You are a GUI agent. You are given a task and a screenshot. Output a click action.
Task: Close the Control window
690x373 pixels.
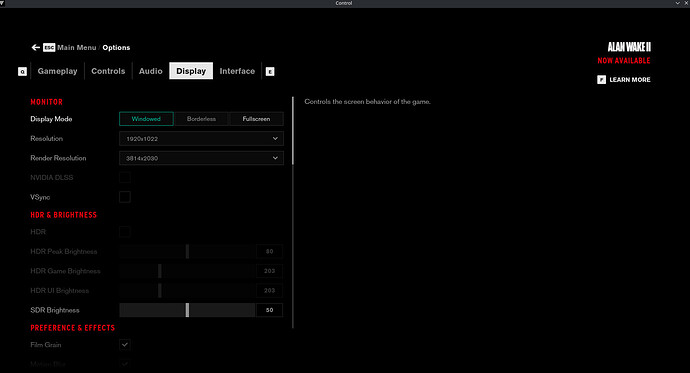(686, 3)
